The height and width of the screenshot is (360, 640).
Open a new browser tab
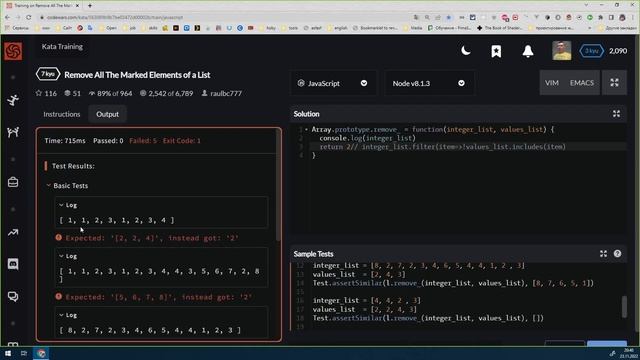tap(90, 6)
